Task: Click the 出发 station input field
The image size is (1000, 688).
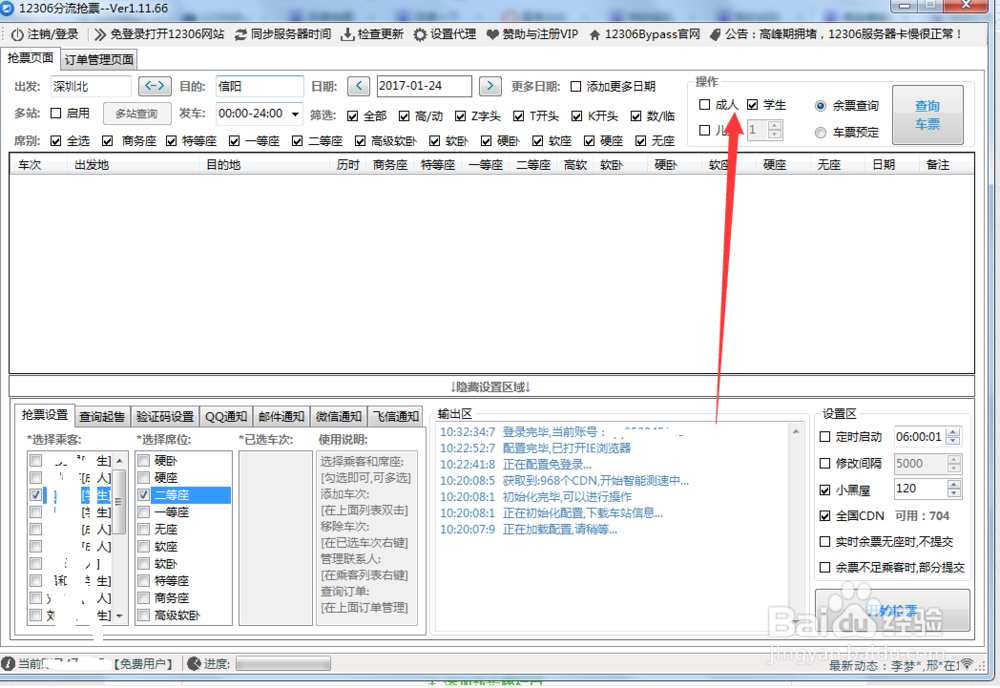Action: coord(91,86)
